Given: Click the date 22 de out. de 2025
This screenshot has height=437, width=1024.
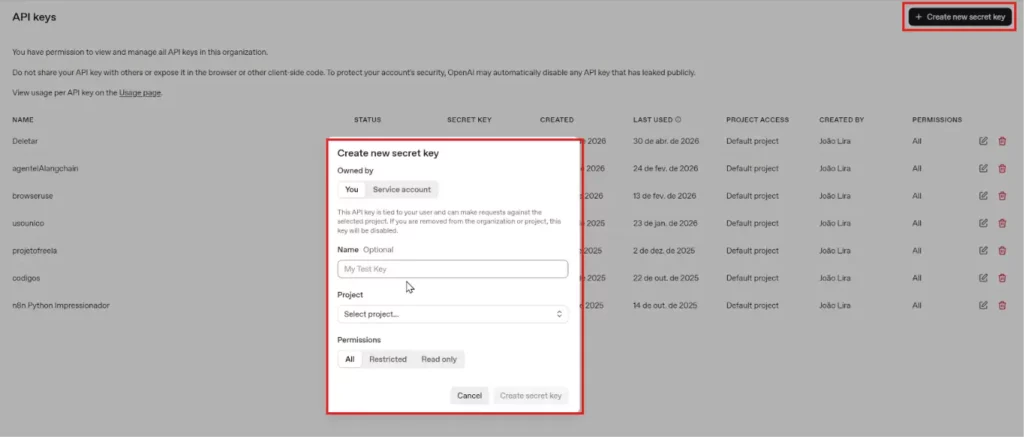Looking at the screenshot, I should (x=665, y=278).
